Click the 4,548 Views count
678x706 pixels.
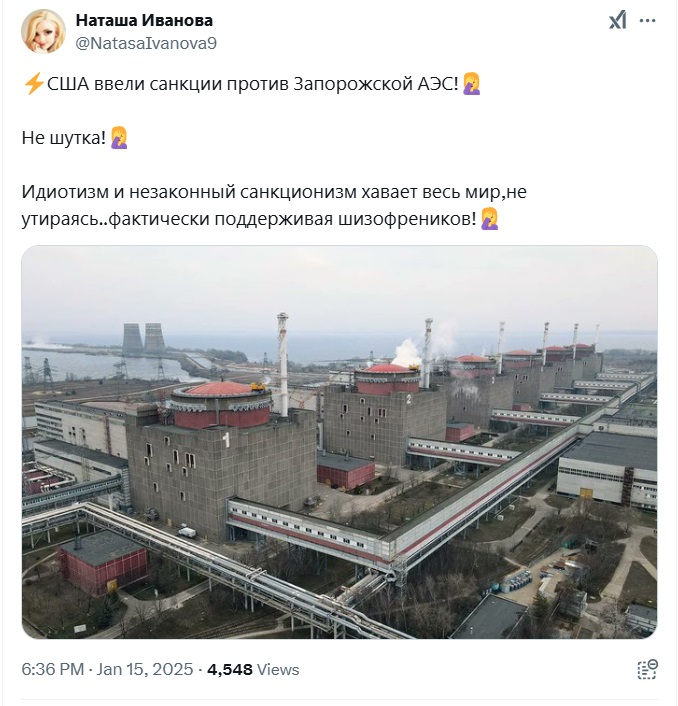pos(253,669)
